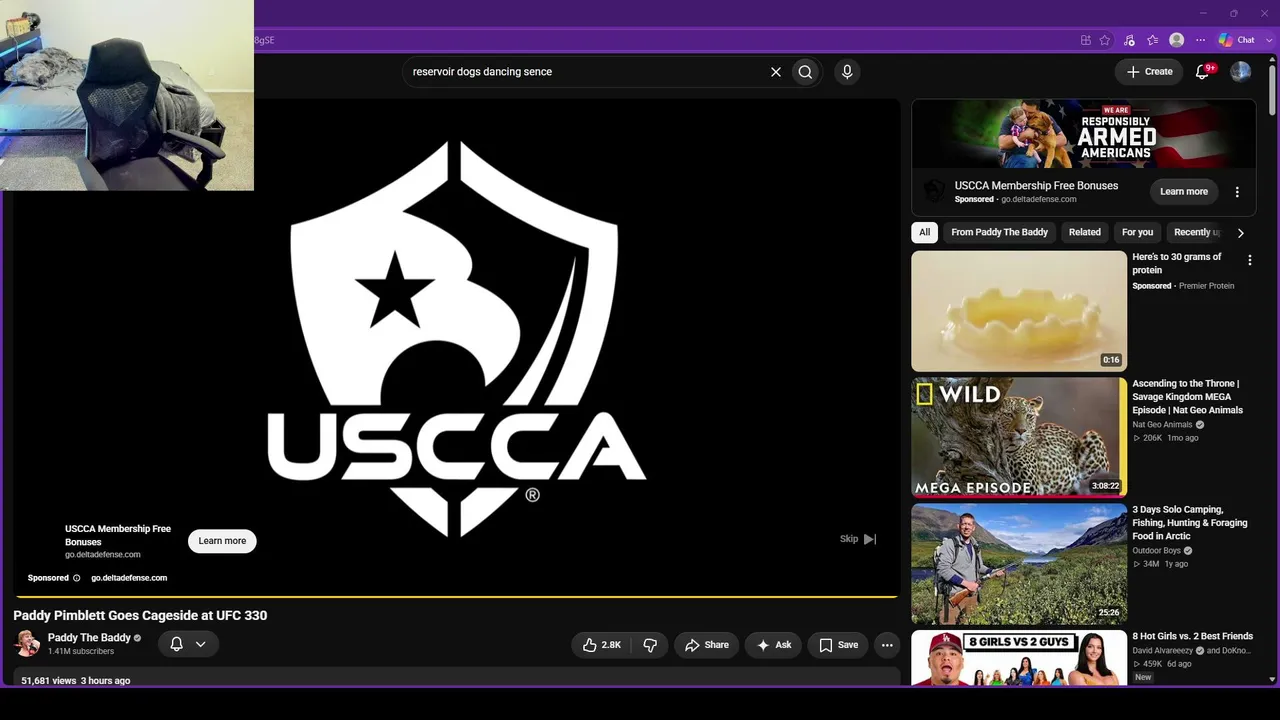Open the browser apps grid icon
This screenshot has width=1280, height=720.
[1085, 40]
